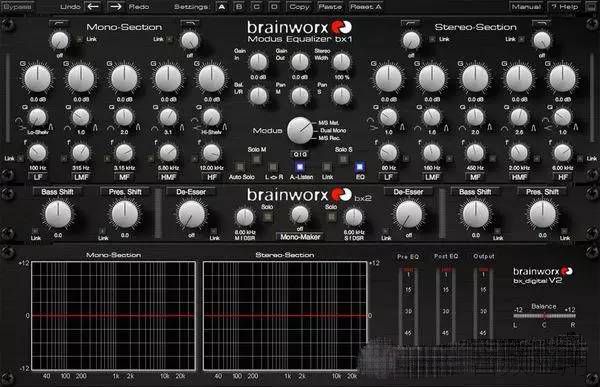600x387 pixels.
Task: Click the Balance meter strip
Action: (544, 316)
